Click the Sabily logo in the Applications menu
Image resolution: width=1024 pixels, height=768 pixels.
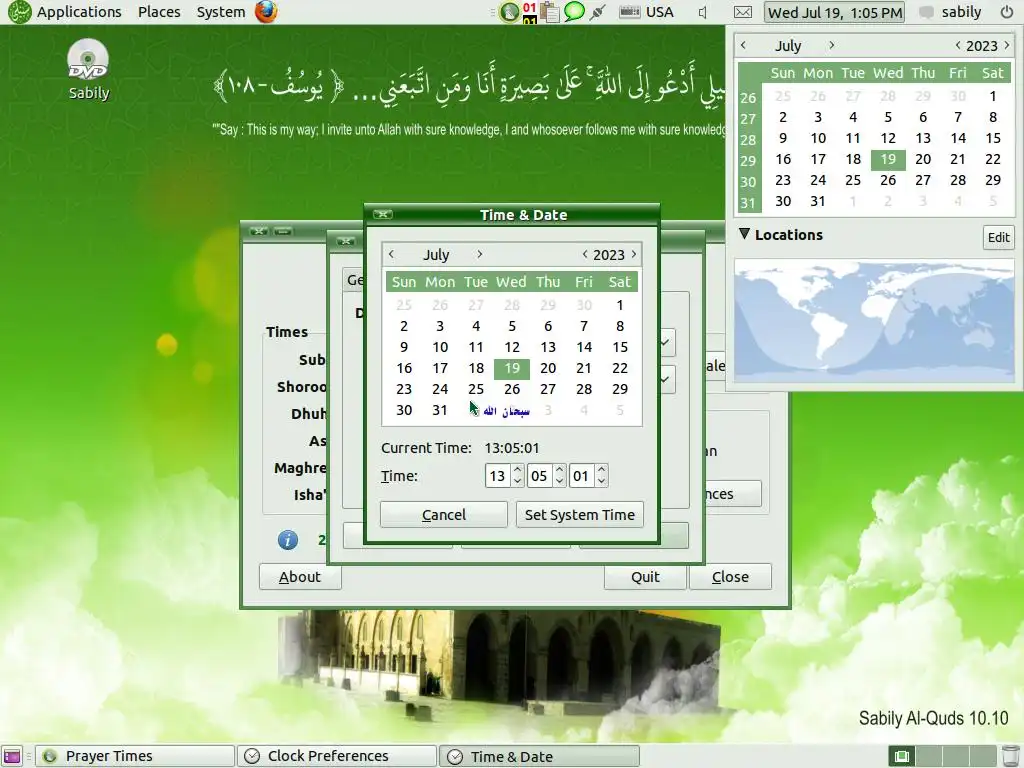tap(19, 12)
